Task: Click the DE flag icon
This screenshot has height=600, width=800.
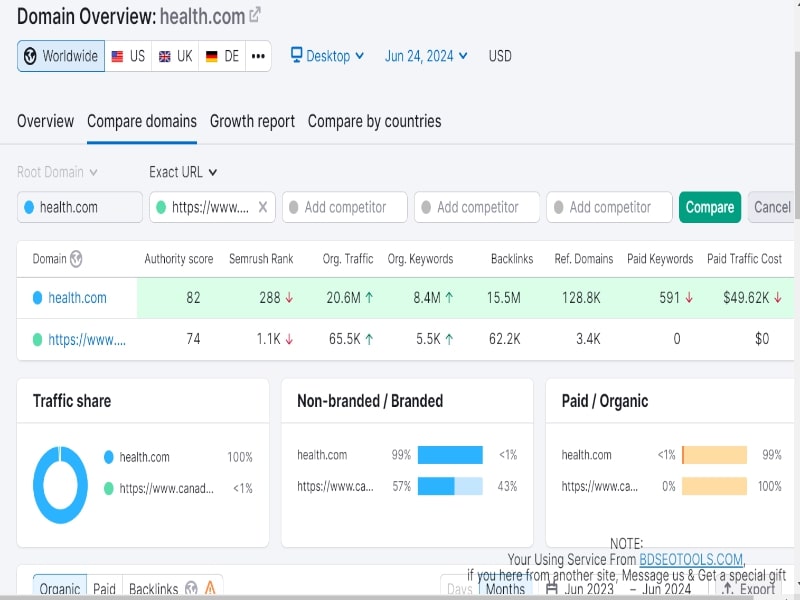Action: click(x=212, y=56)
